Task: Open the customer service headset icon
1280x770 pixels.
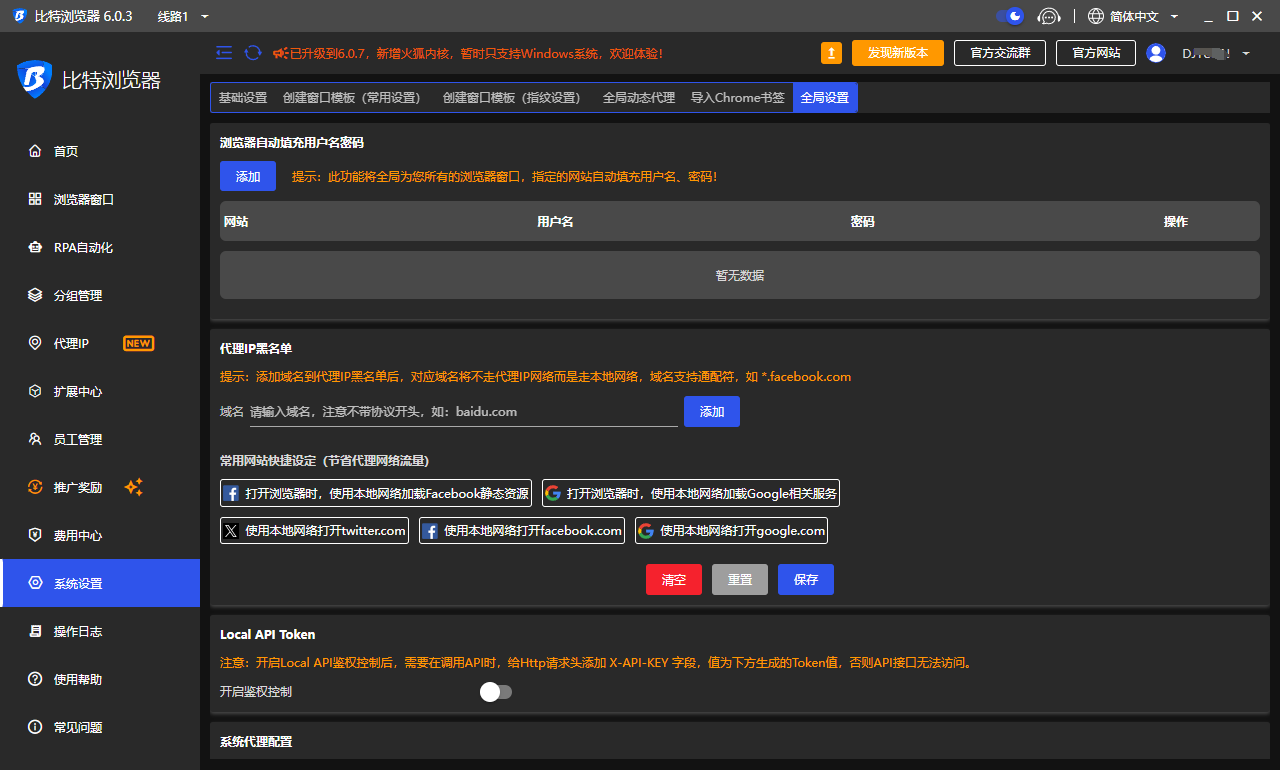Action: (x=1048, y=16)
